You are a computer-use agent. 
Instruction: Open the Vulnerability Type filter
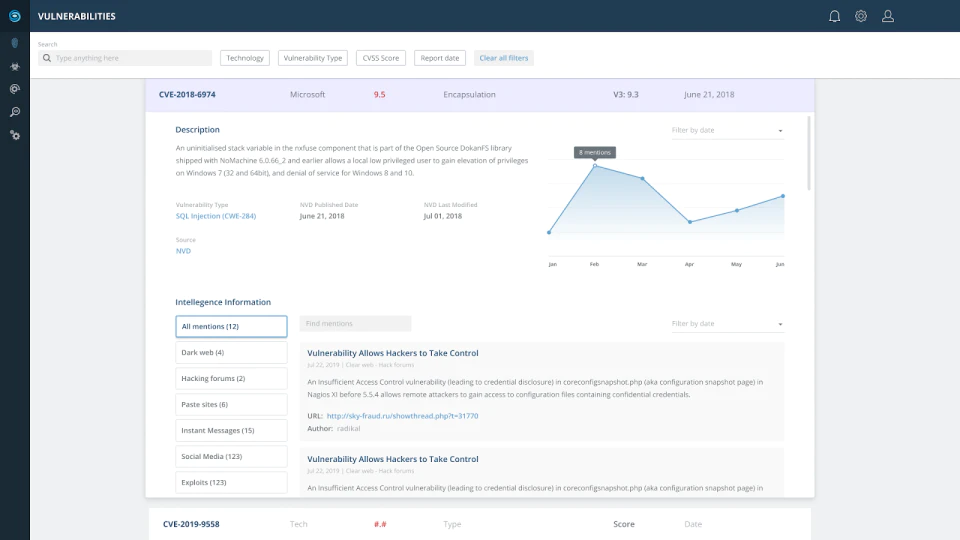pos(313,58)
